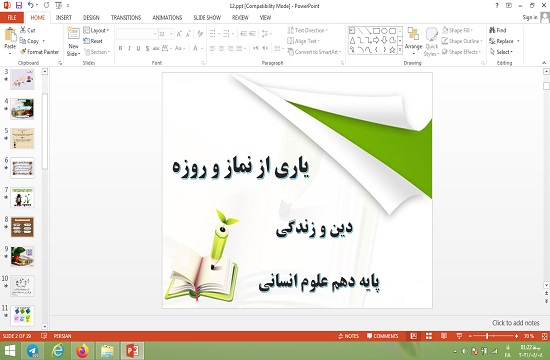Expand the Align Text dropdown
Screen dimensions: 550x360
pyautogui.click(x=303, y=41)
